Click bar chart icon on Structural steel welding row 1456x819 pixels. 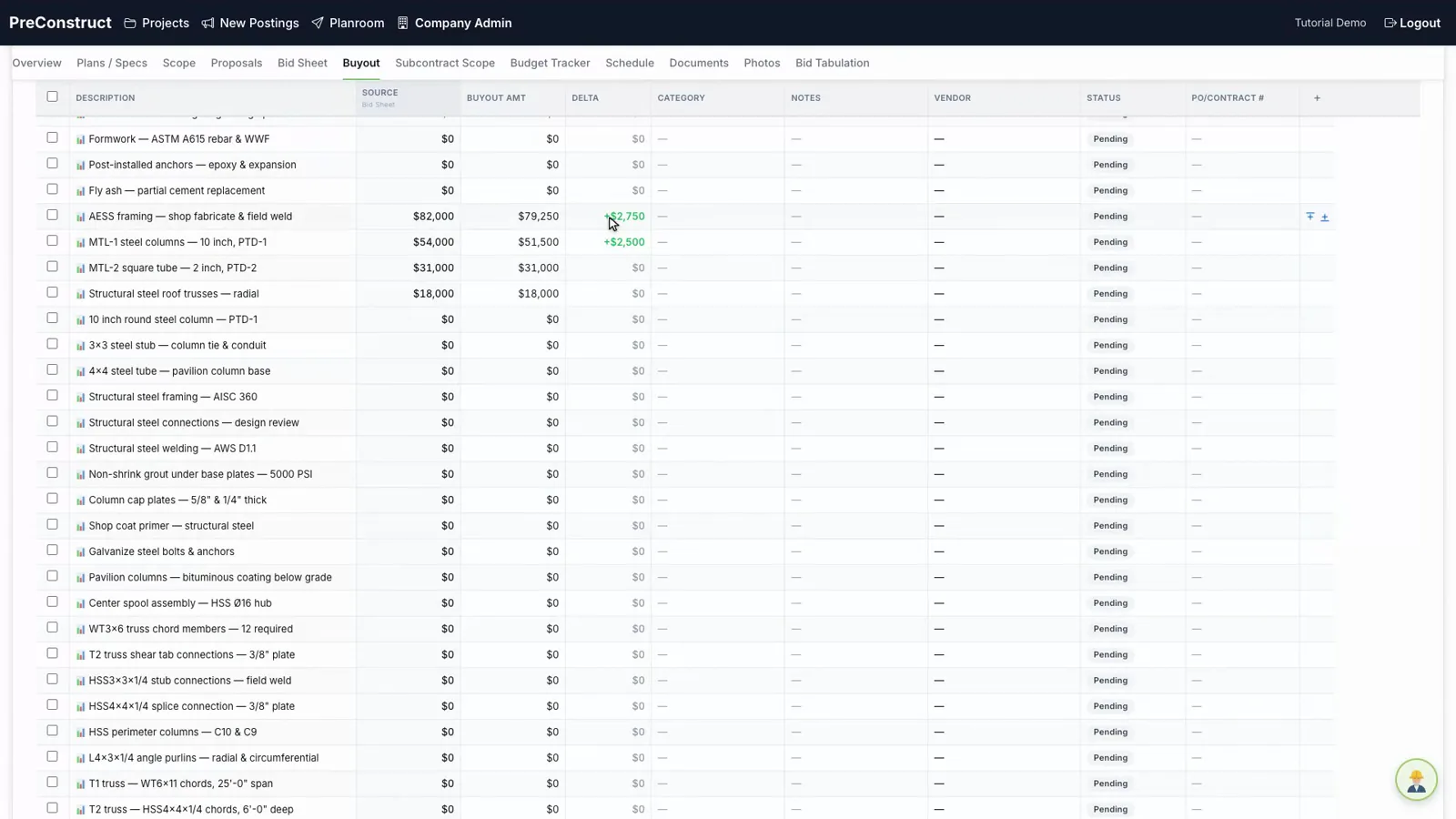[x=81, y=449]
